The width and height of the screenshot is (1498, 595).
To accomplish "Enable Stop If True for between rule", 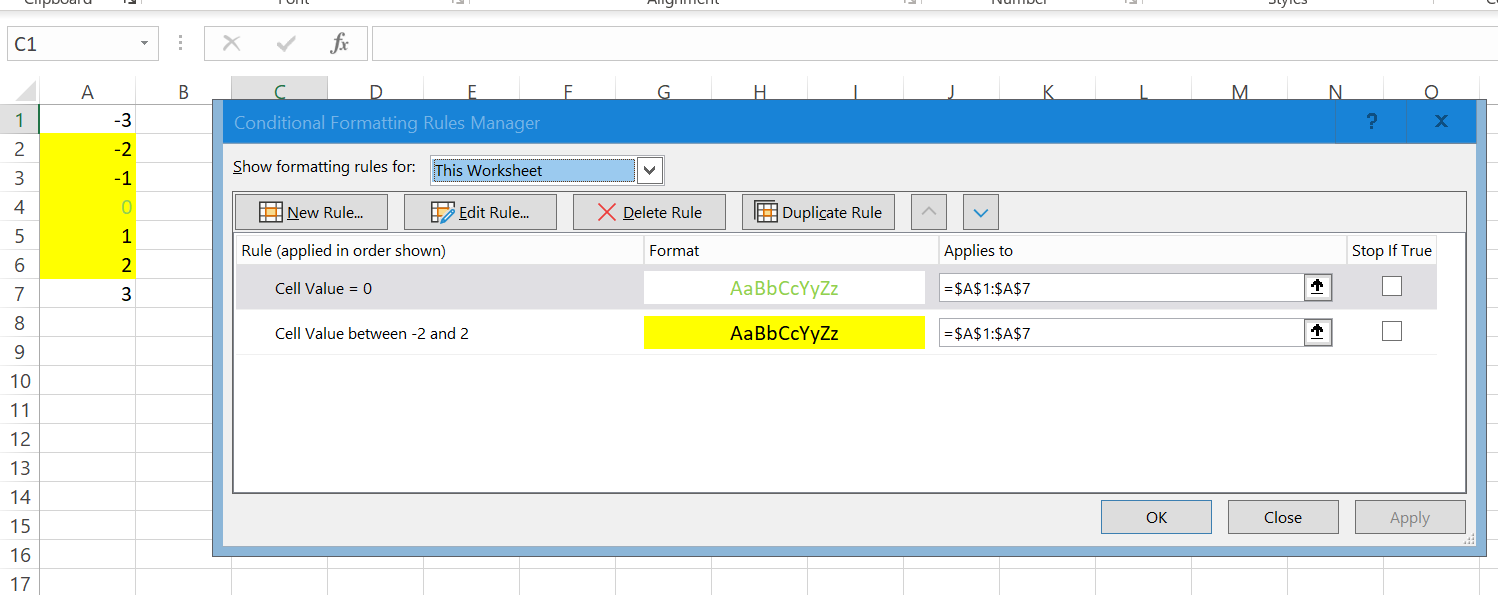I will [x=1391, y=332].
